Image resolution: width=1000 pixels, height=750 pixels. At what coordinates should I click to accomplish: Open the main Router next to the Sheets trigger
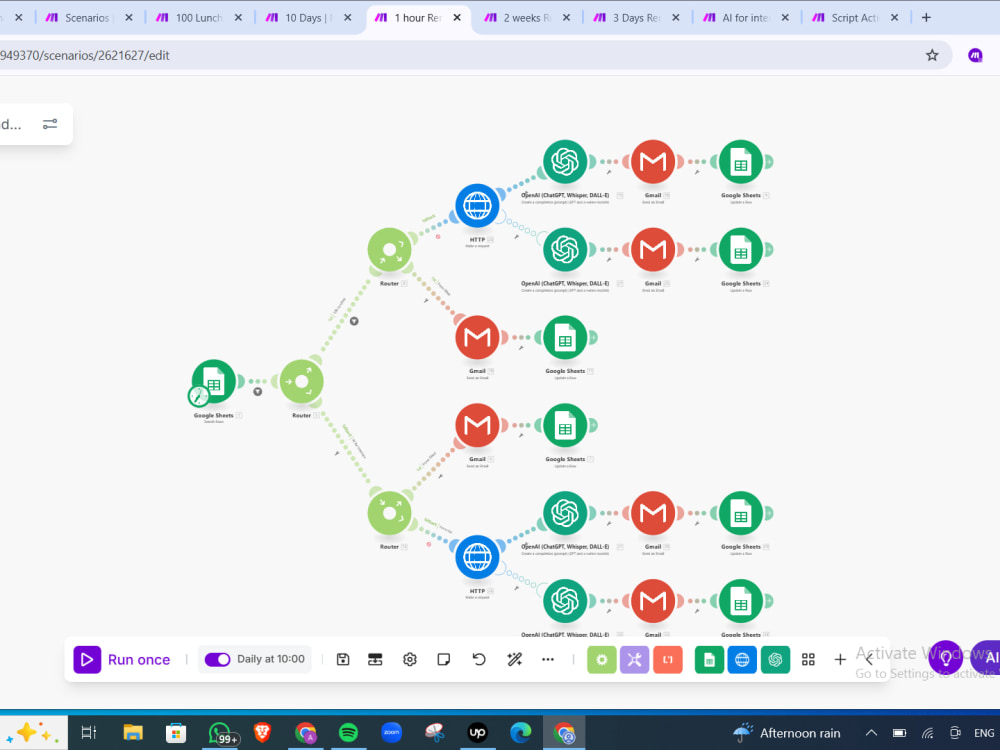click(302, 381)
